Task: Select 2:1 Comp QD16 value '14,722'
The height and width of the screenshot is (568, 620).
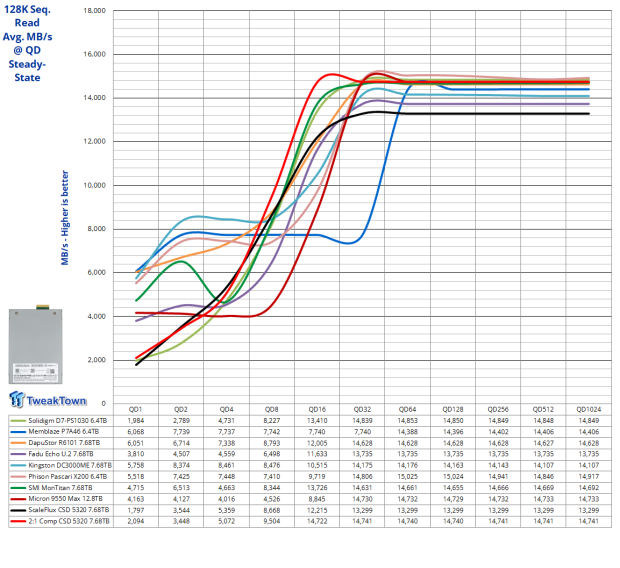Action: (317, 521)
